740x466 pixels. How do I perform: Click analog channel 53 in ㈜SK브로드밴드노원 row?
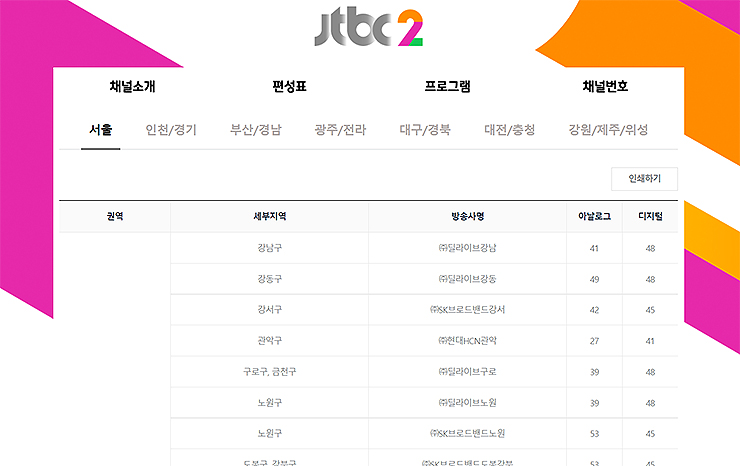click(x=594, y=434)
